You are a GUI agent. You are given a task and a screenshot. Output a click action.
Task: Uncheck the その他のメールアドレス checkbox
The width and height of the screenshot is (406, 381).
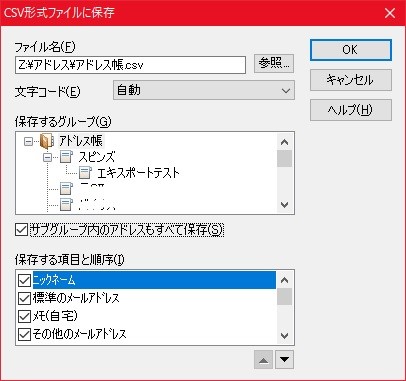coord(24,334)
